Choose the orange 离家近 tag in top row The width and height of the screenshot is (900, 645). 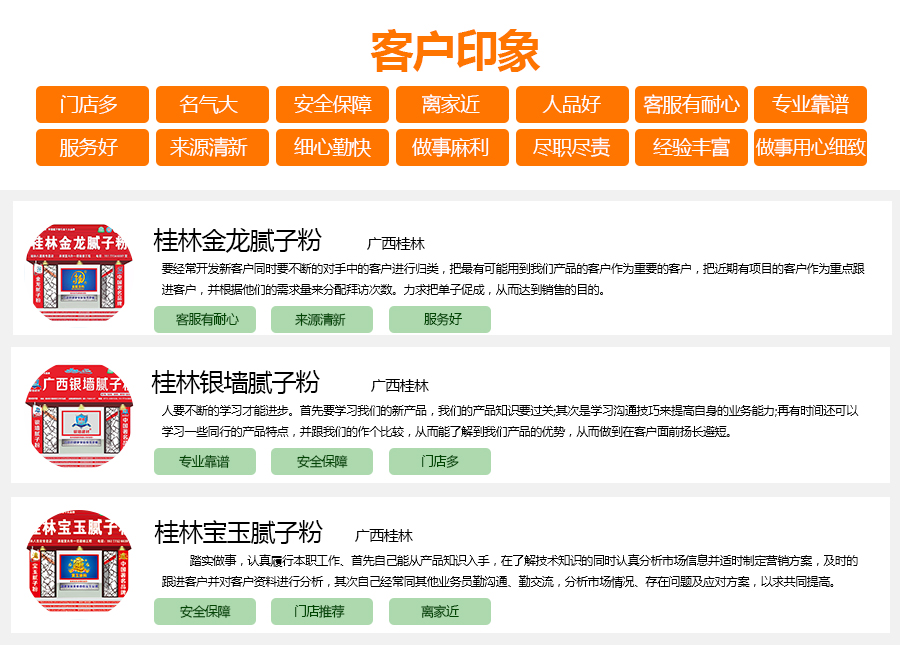[452, 104]
